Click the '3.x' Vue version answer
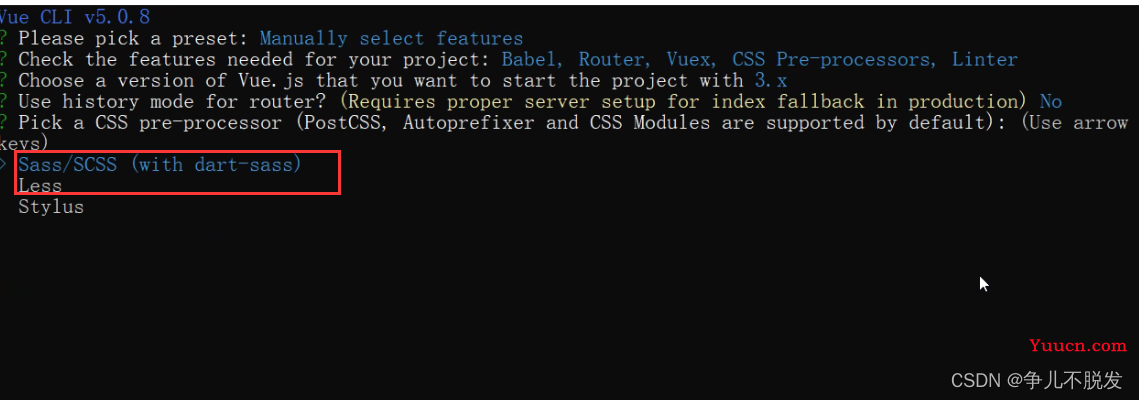 [x=771, y=81]
